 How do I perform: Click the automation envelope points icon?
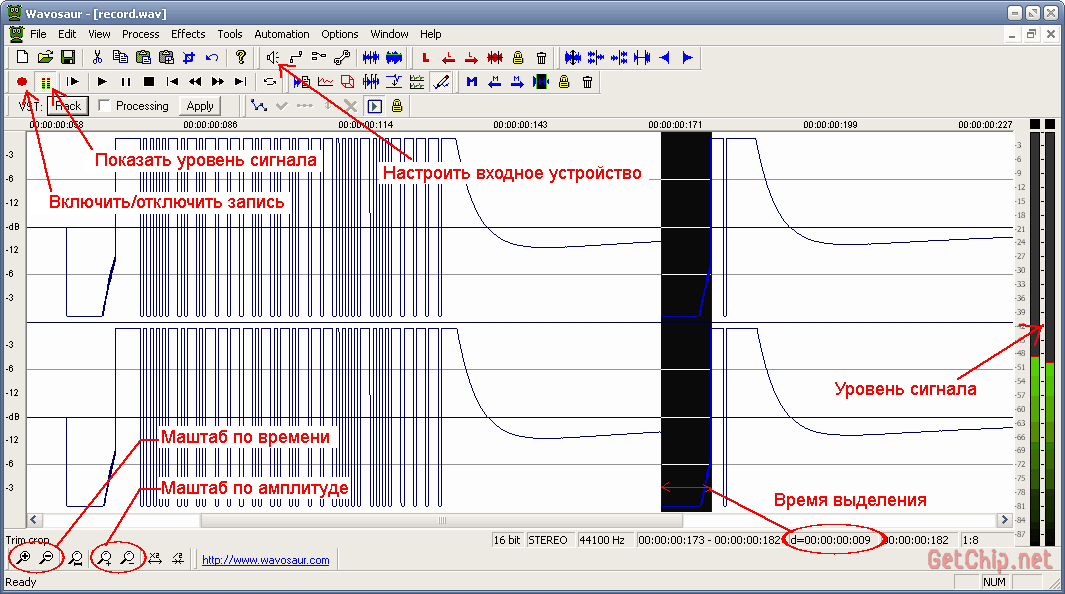(258, 106)
